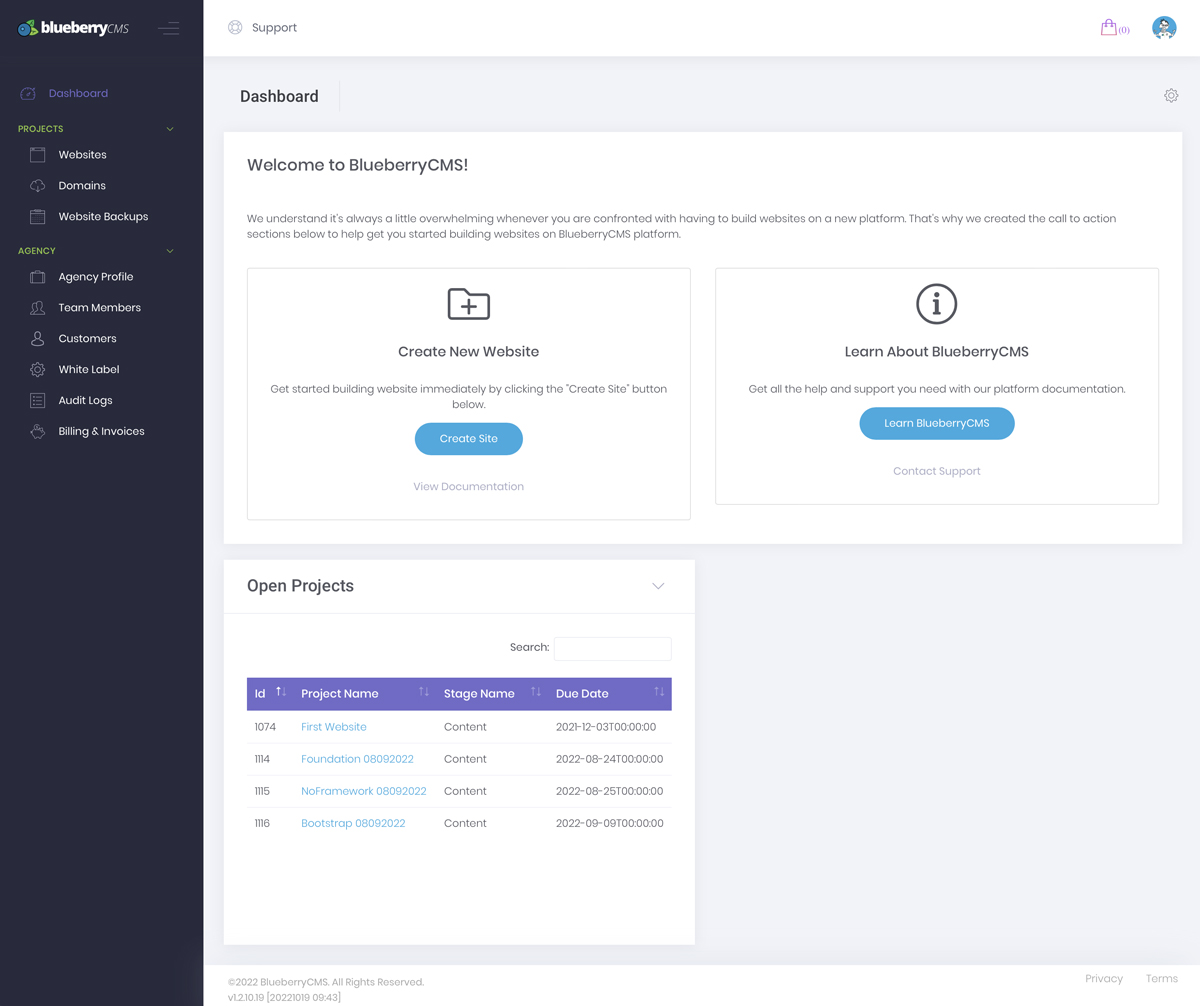The height and width of the screenshot is (1006, 1200).
Task: Collapse the PROJECTS sidebar section
Action: pos(170,129)
